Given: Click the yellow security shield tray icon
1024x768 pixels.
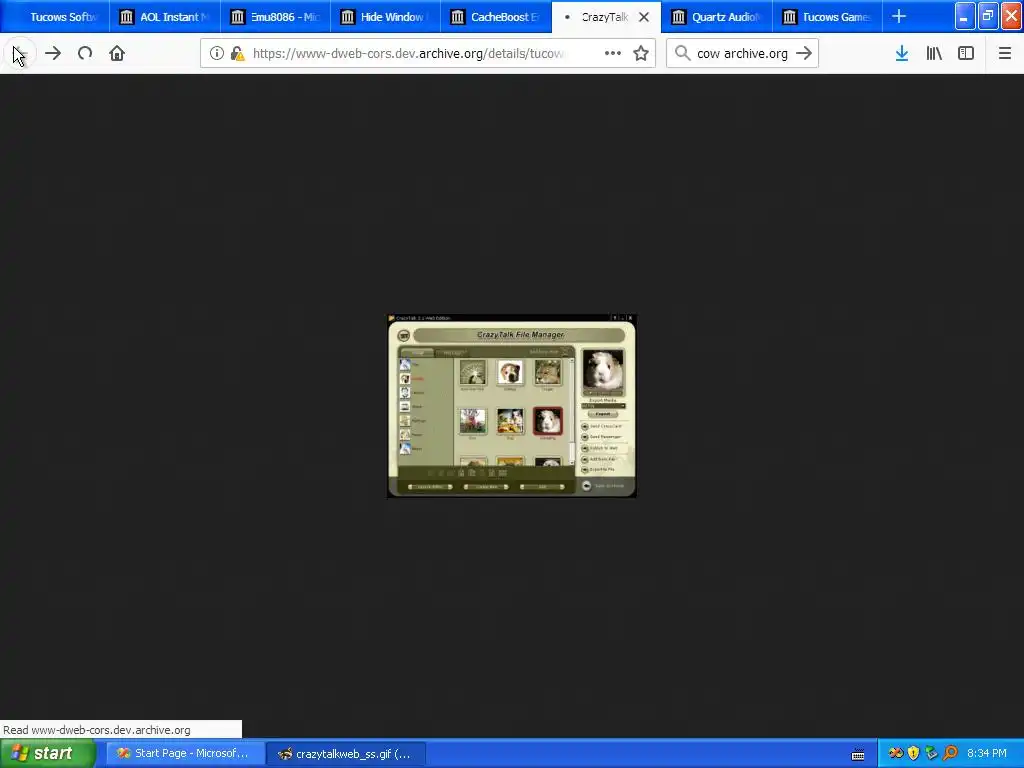Looking at the screenshot, I should tap(914, 753).
